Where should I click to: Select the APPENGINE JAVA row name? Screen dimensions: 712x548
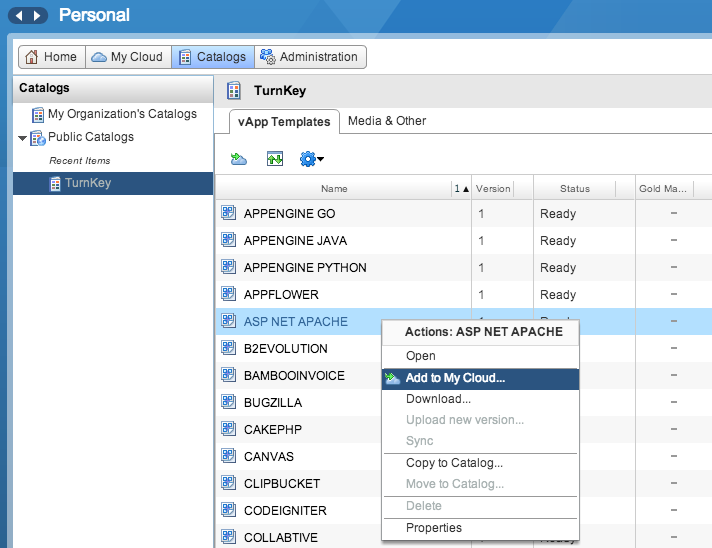pos(295,241)
